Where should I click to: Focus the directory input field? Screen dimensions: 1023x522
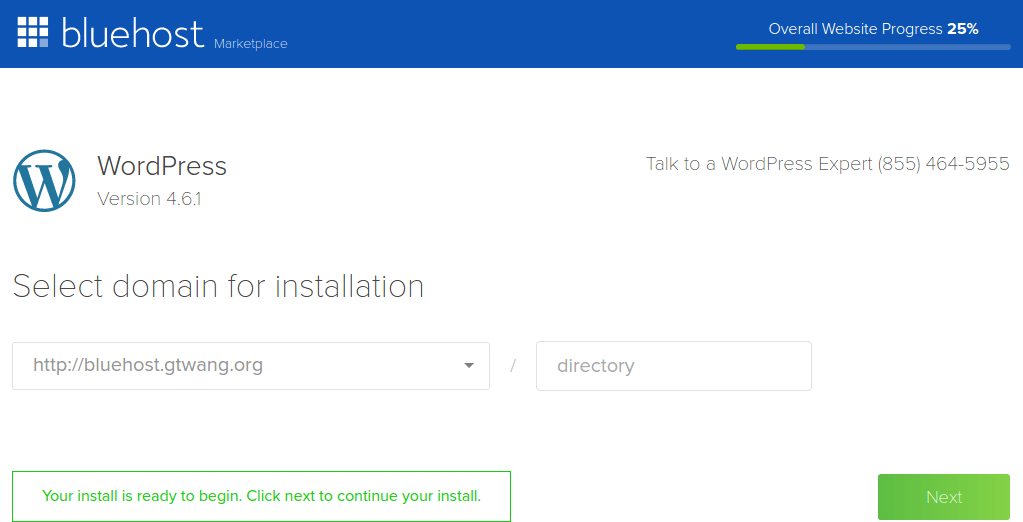[x=673, y=366]
